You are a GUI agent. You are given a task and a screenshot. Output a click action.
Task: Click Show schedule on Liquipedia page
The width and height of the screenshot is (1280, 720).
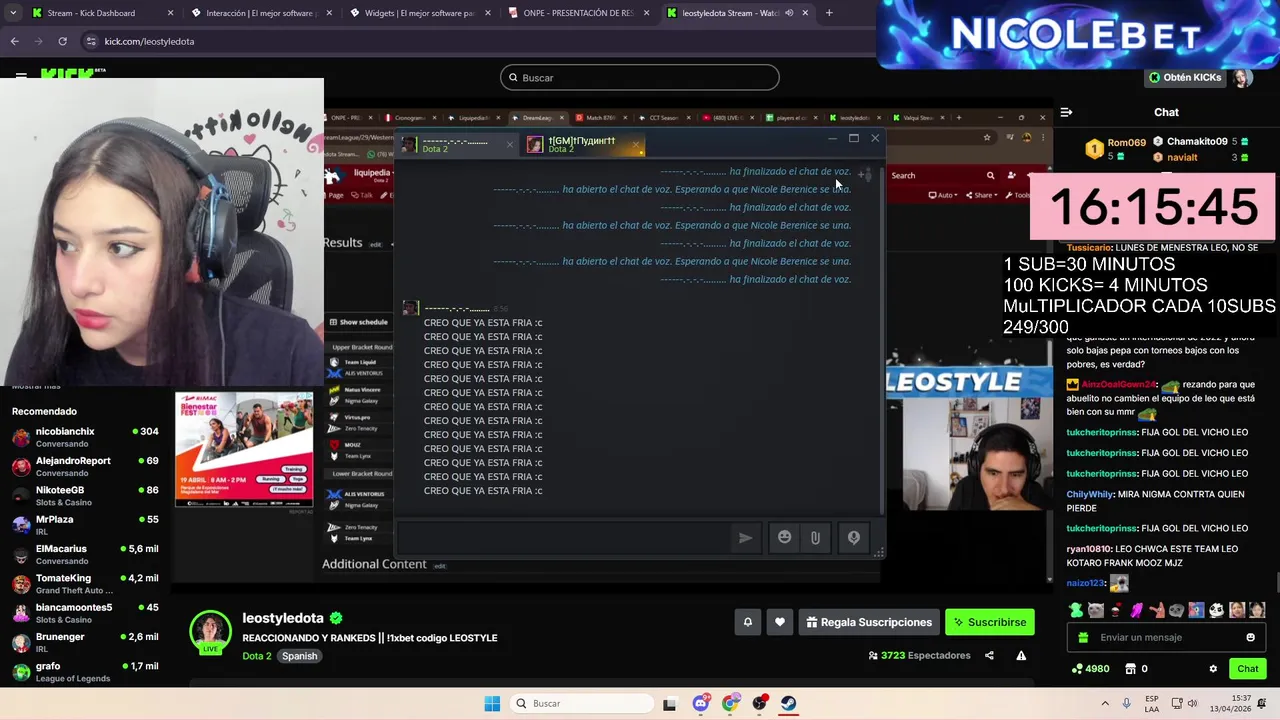359,322
